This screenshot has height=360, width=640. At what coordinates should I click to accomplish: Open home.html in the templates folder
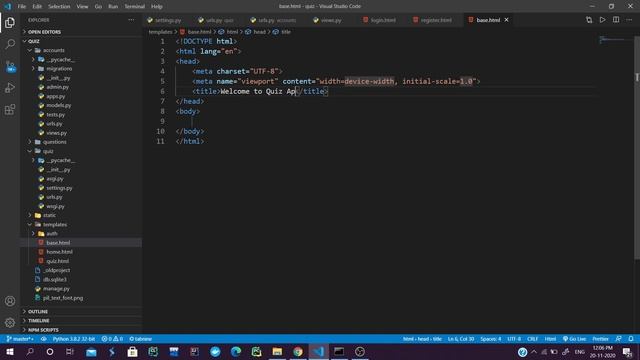(x=82, y=252)
